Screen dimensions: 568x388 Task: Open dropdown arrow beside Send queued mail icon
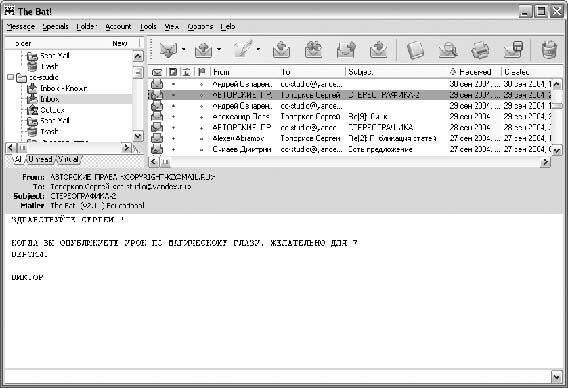point(219,49)
